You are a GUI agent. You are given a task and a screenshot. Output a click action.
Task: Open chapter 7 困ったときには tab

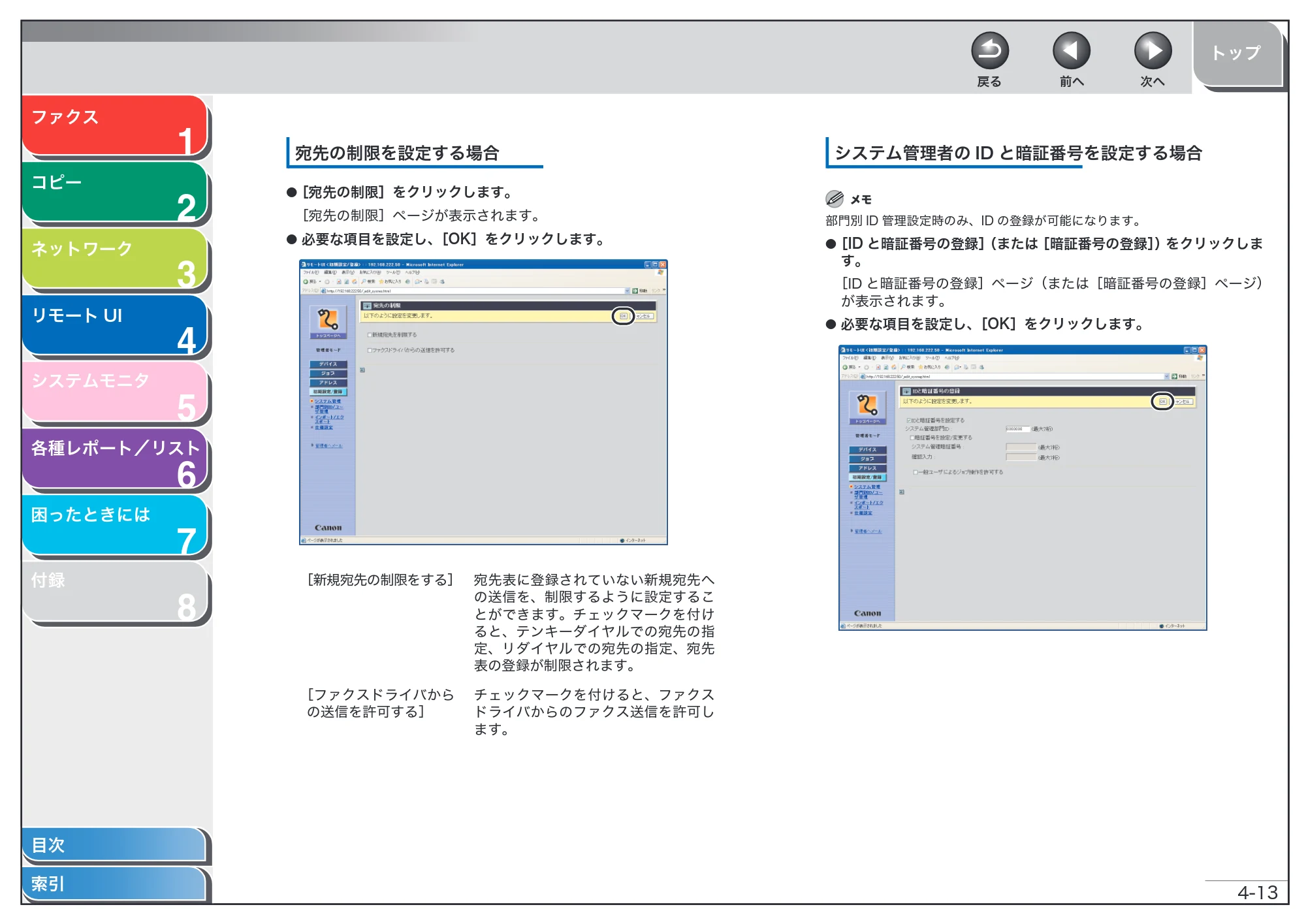114,526
